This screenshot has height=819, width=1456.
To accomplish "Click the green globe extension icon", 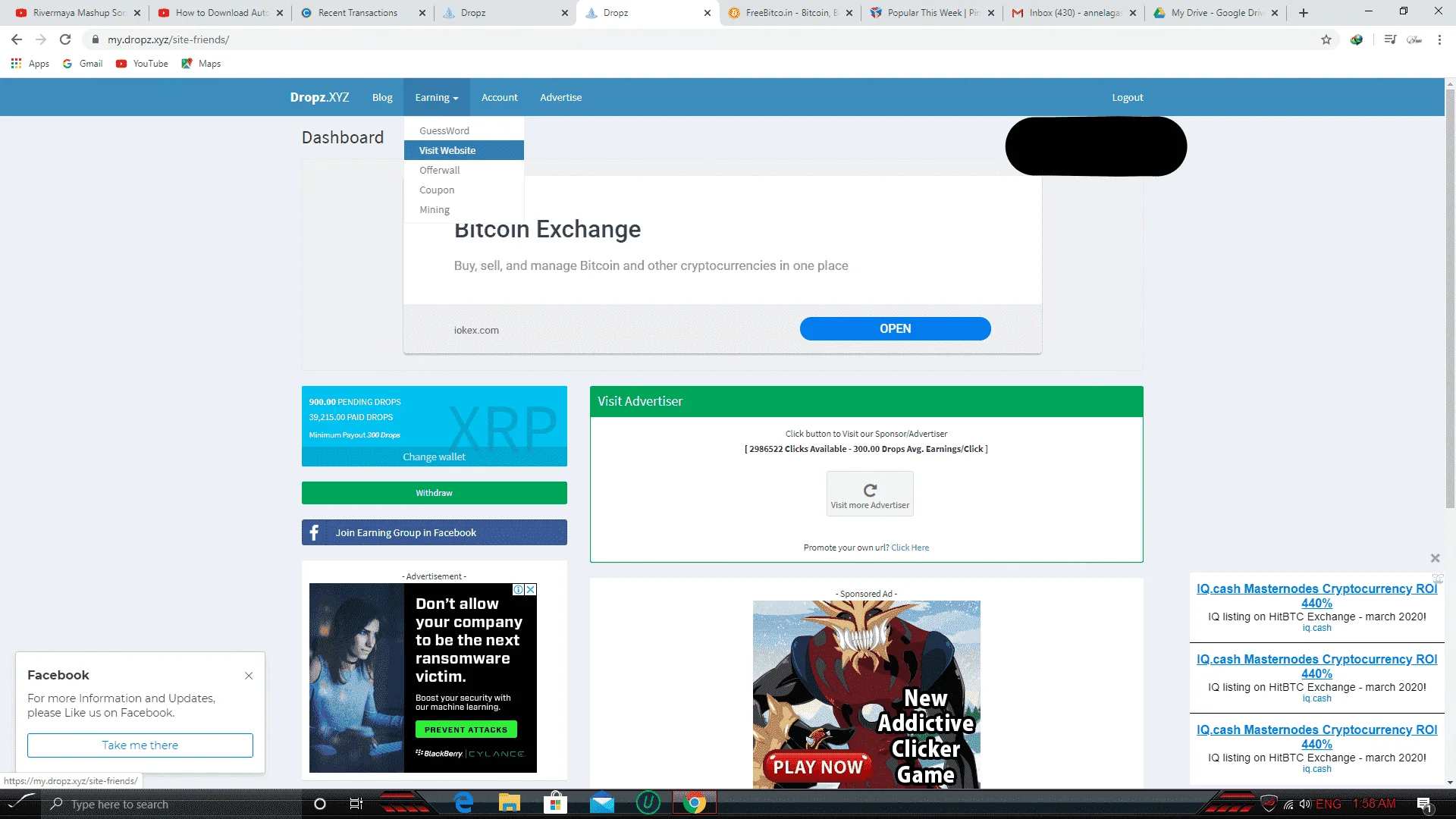I will pyautogui.click(x=1357, y=39).
